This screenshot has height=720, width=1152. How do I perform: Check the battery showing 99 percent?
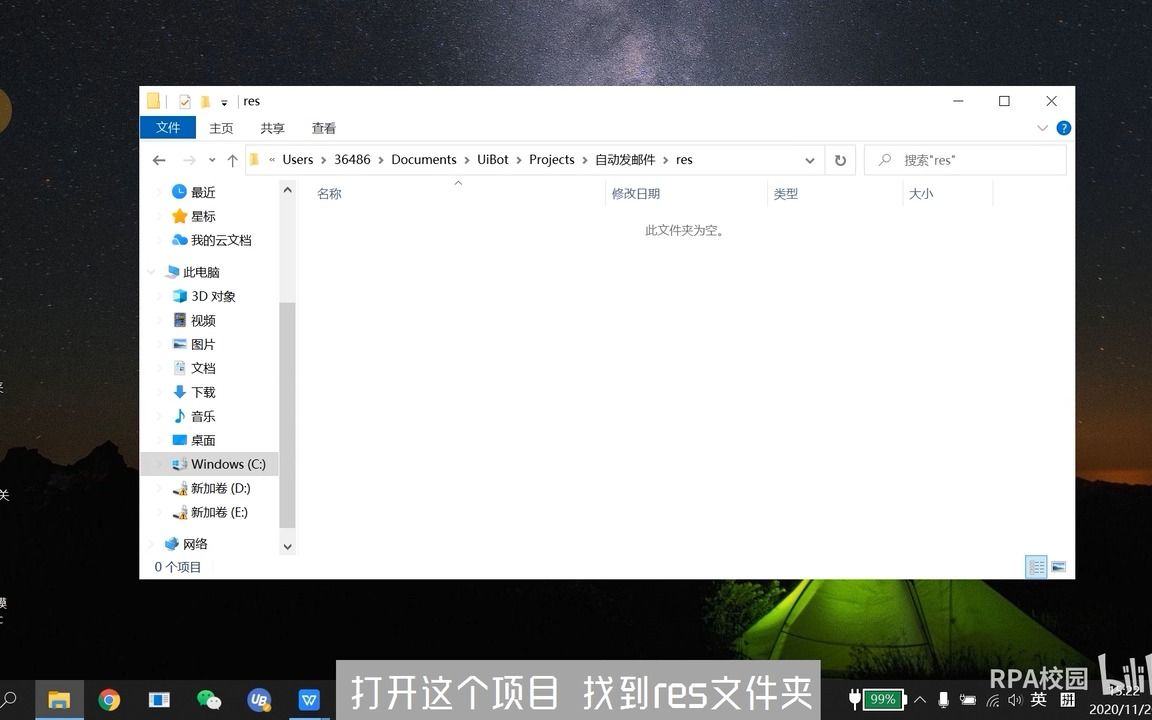[x=881, y=699]
